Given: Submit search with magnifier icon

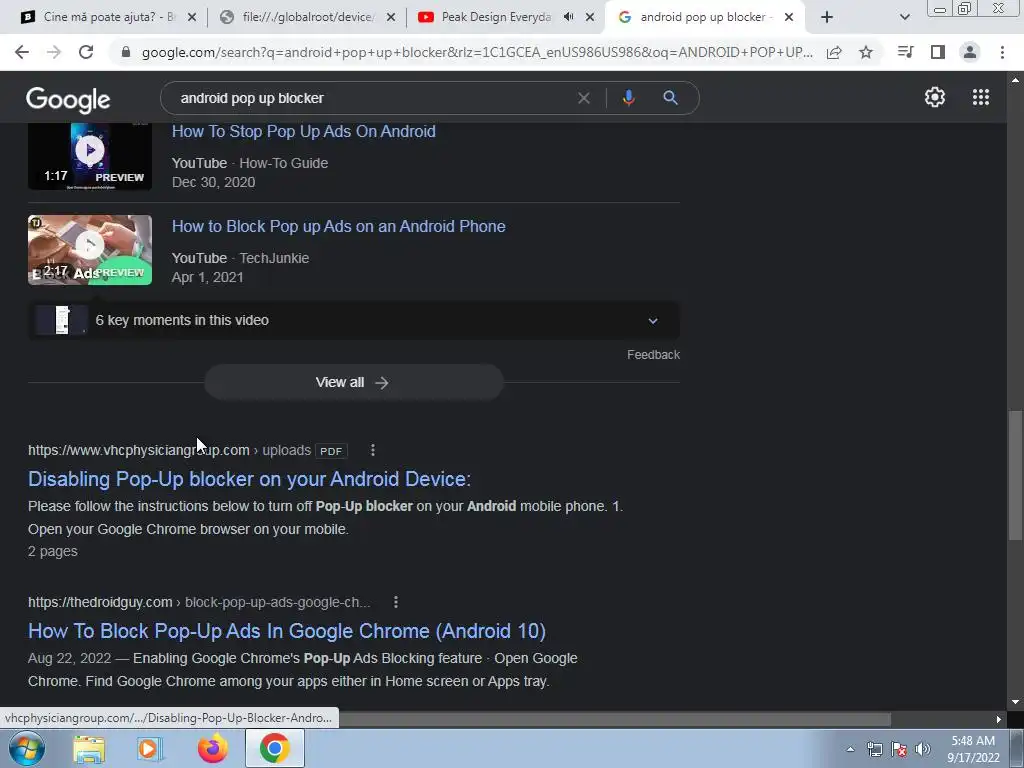Looking at the screenshot, I should click(x=670, y=98).
